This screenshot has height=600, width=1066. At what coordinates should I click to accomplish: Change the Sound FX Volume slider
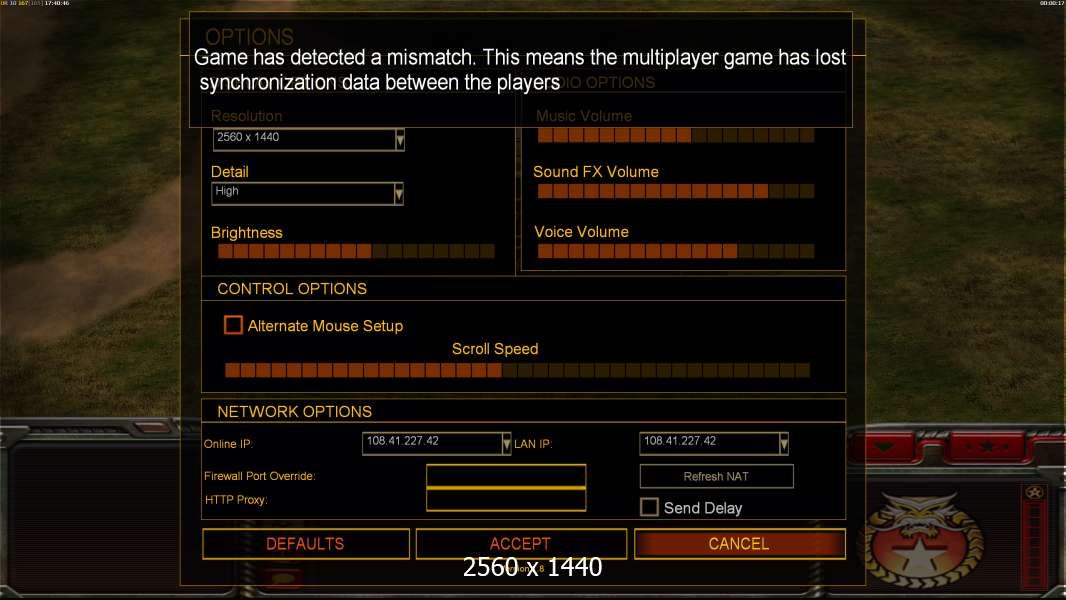676,192
